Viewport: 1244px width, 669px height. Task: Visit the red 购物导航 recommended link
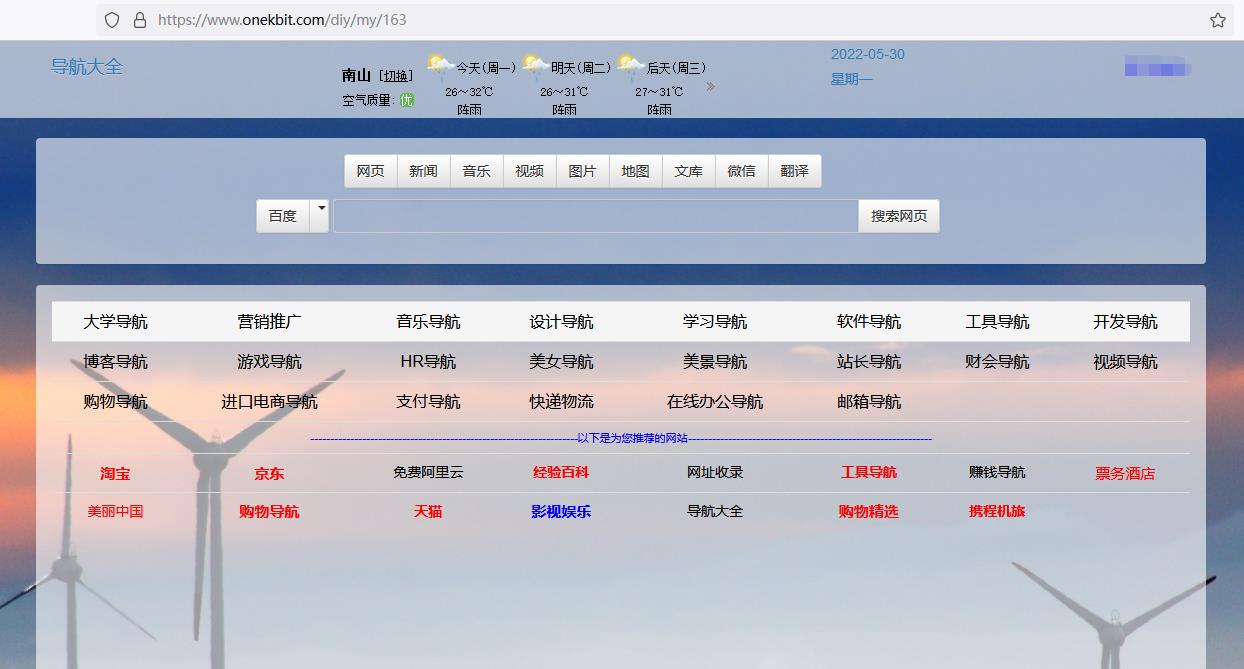point(269,512)
